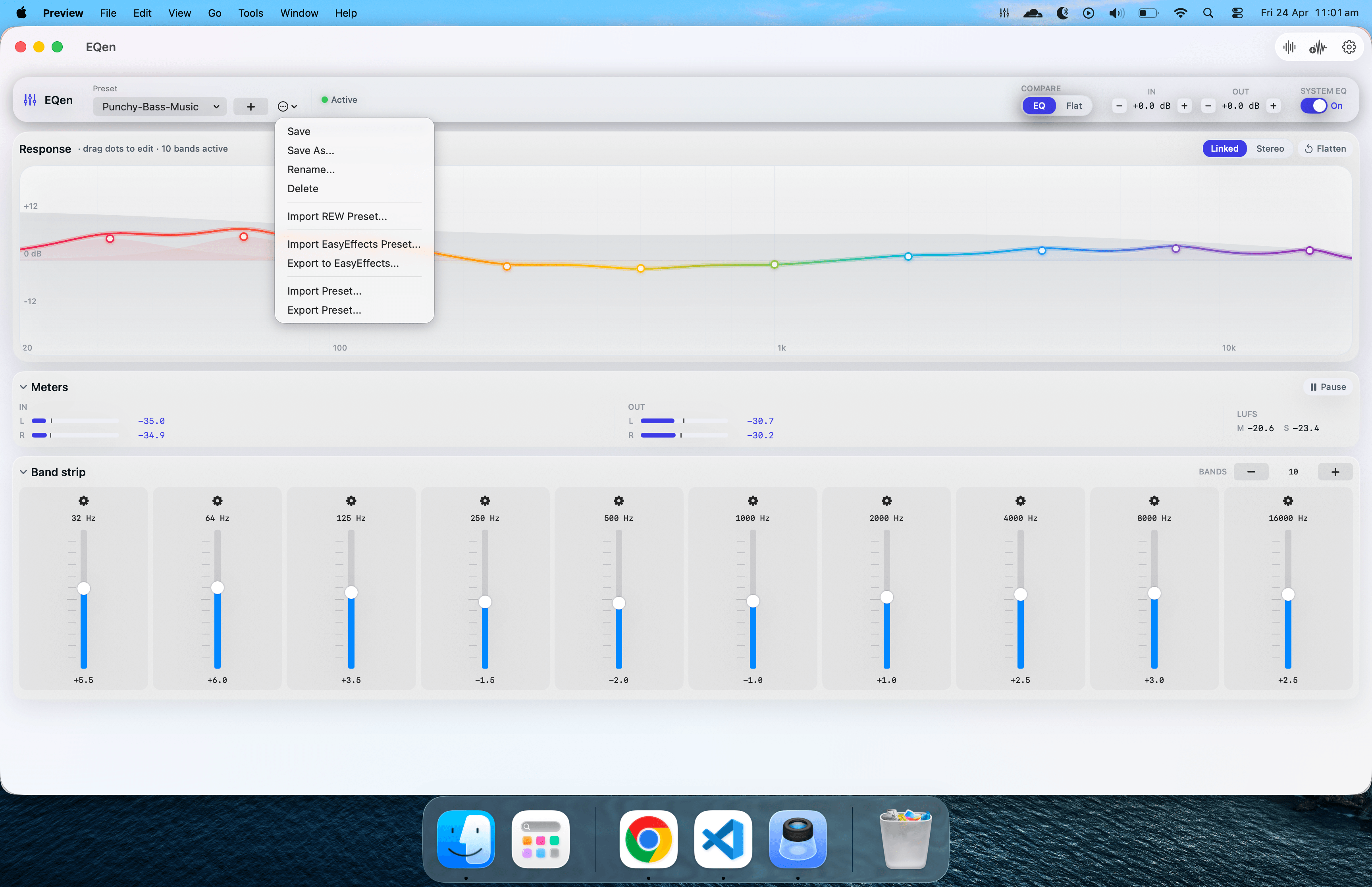1372x887 pixels.
Task: Open band settings gear on 32 Hz band
Action: click(x=83, y=501)
